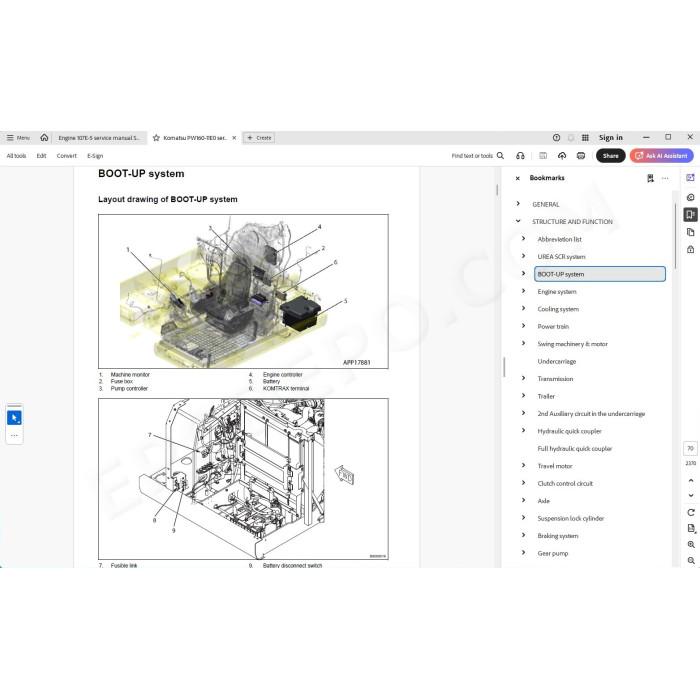Image resolution: width=700 pixels, height=700 pixels.
Task: Switch to Engine 107E-5 service manual tab
Action: (x=99, y=138)
